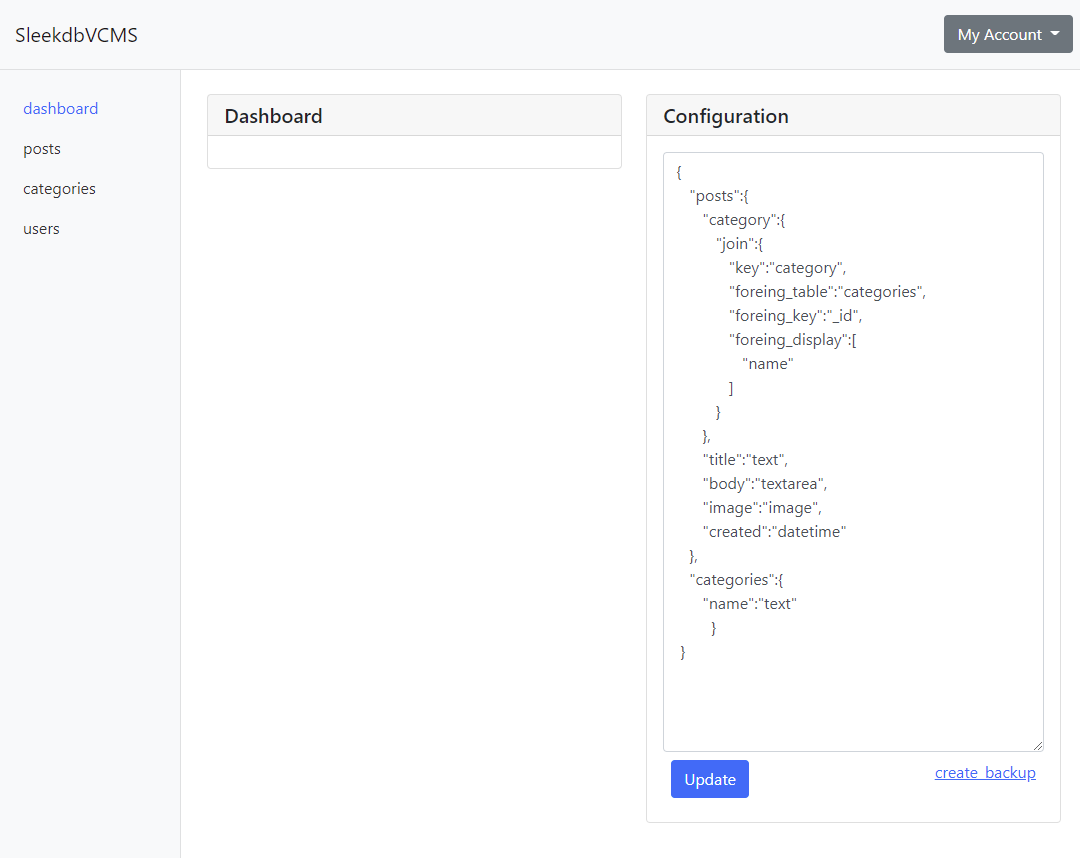Click the create_backup link

coord(985,773)
